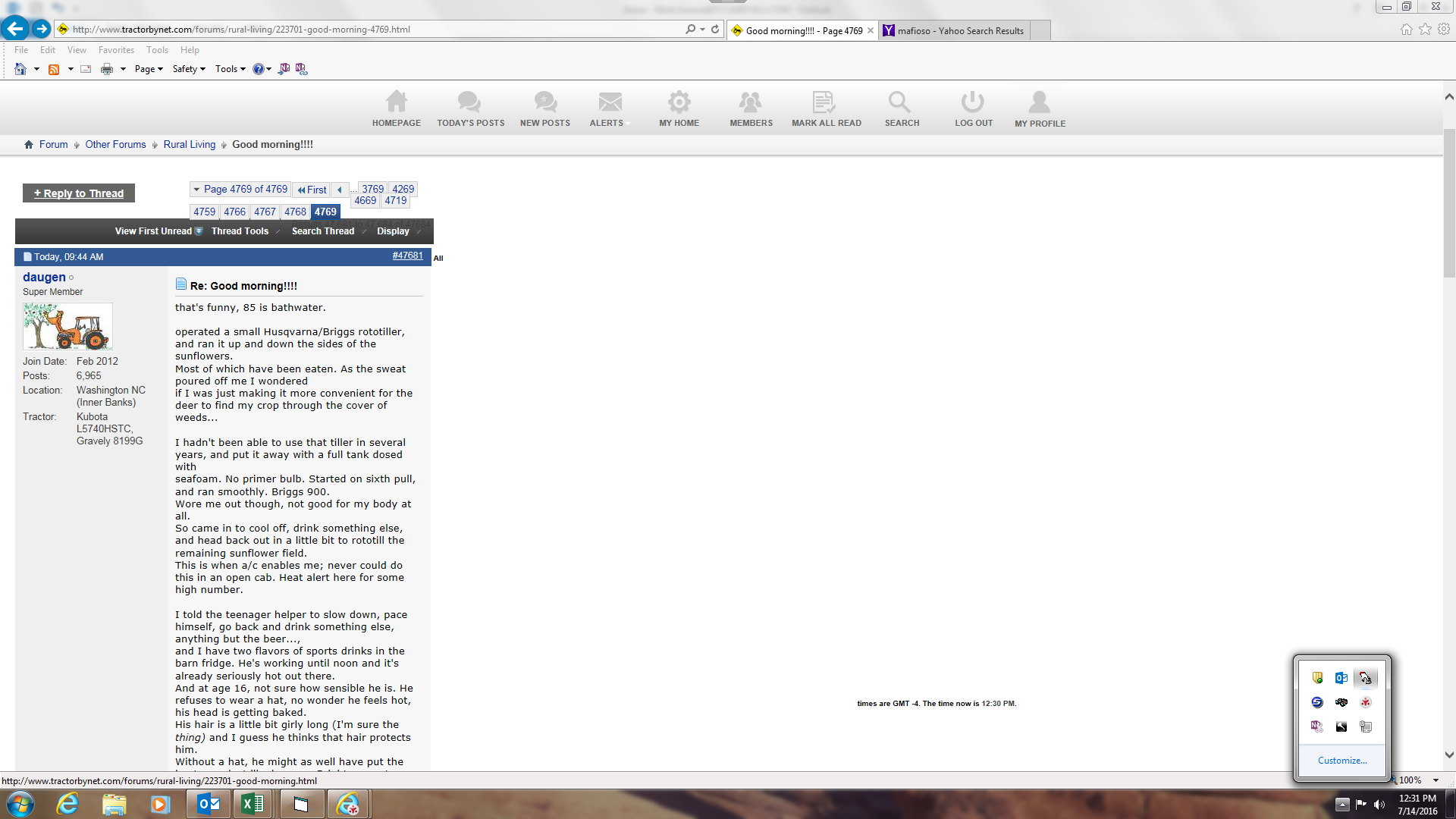Open the Rural Living breadcrumb link
1456x819 pixels.
[189, 144]
